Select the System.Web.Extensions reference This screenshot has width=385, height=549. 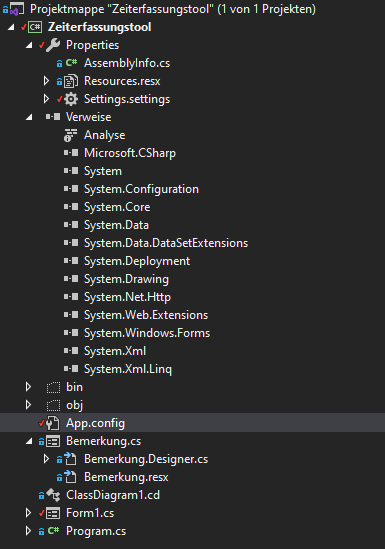pos(146,315)
